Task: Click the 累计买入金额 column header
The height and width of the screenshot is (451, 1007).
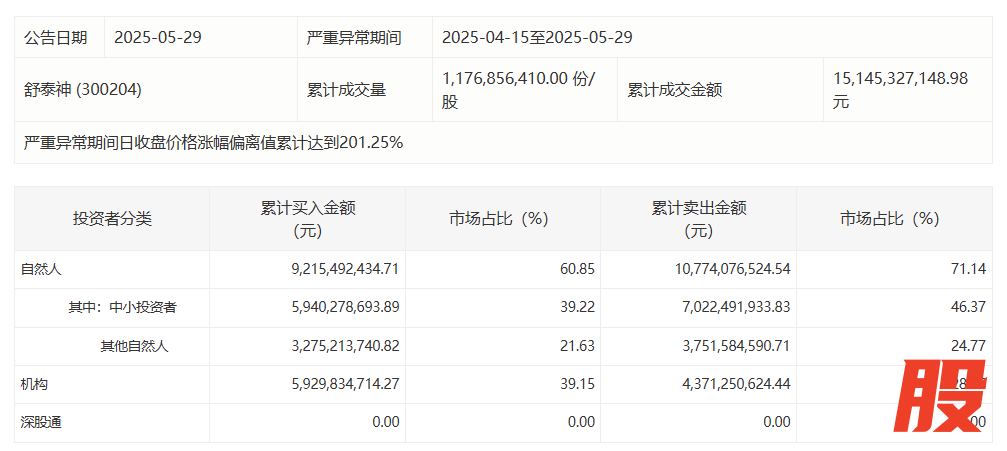Action: 308,219
